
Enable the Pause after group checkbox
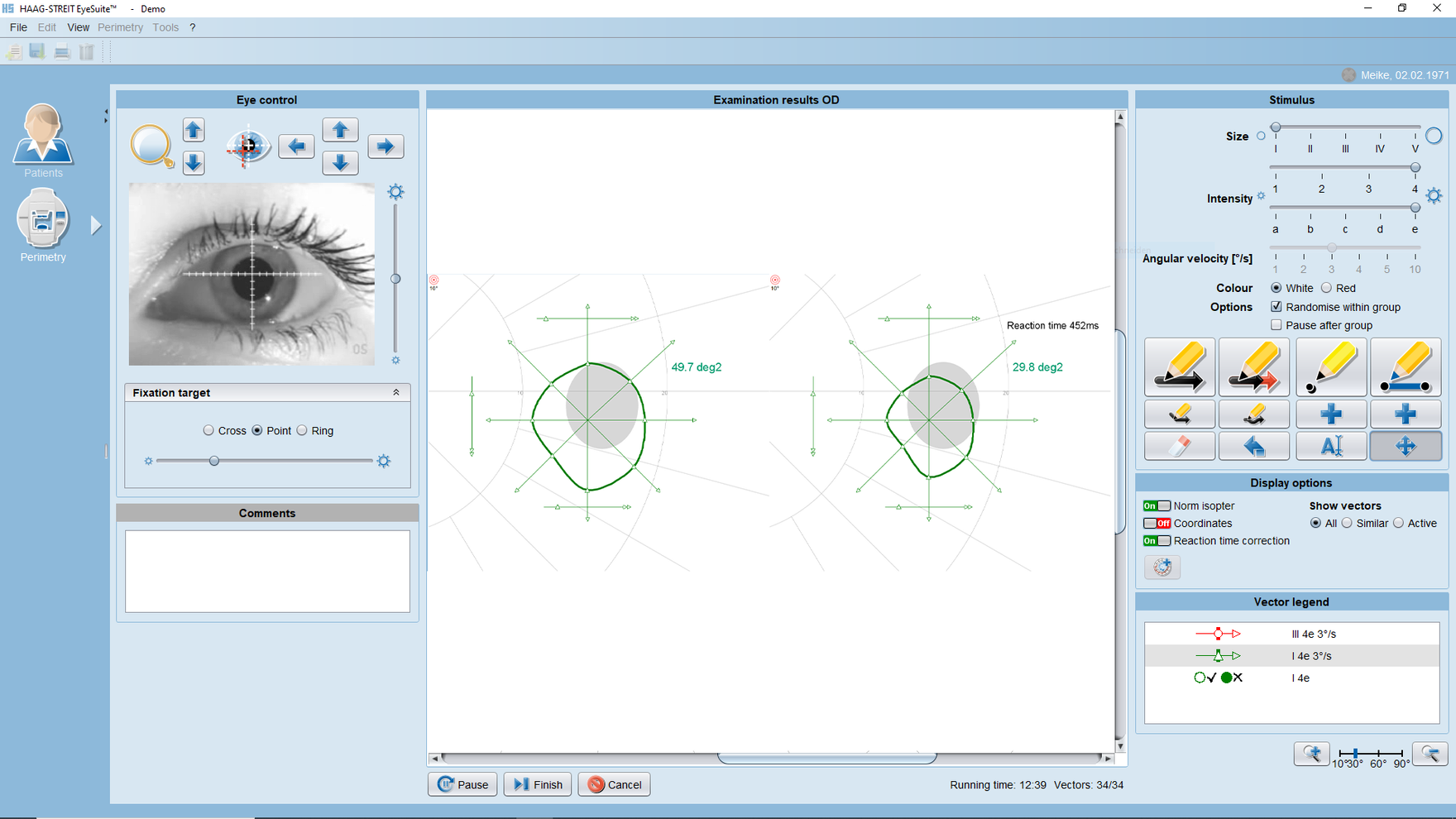[x=1276, y=325]
